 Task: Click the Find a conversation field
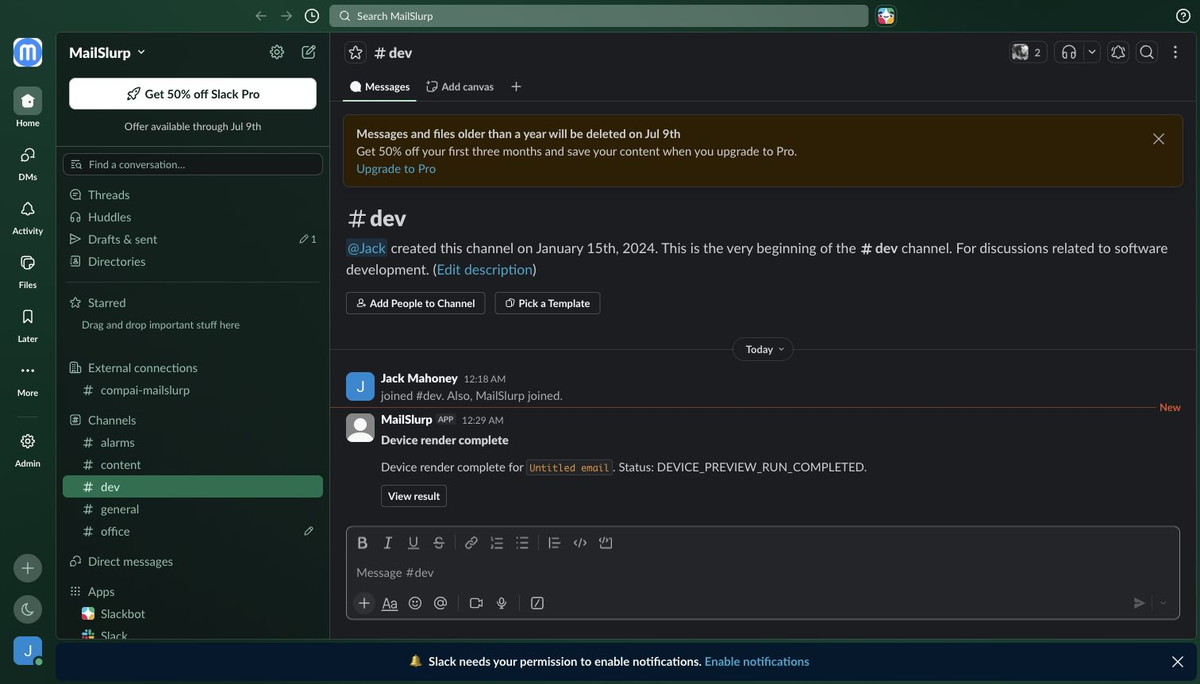(193, 164)
